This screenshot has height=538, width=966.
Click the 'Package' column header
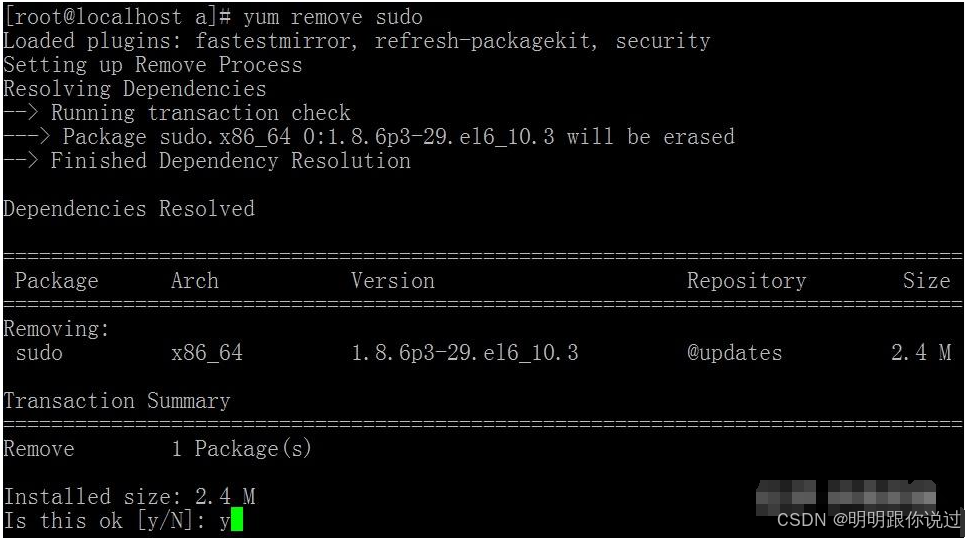[x=57, y=281]
